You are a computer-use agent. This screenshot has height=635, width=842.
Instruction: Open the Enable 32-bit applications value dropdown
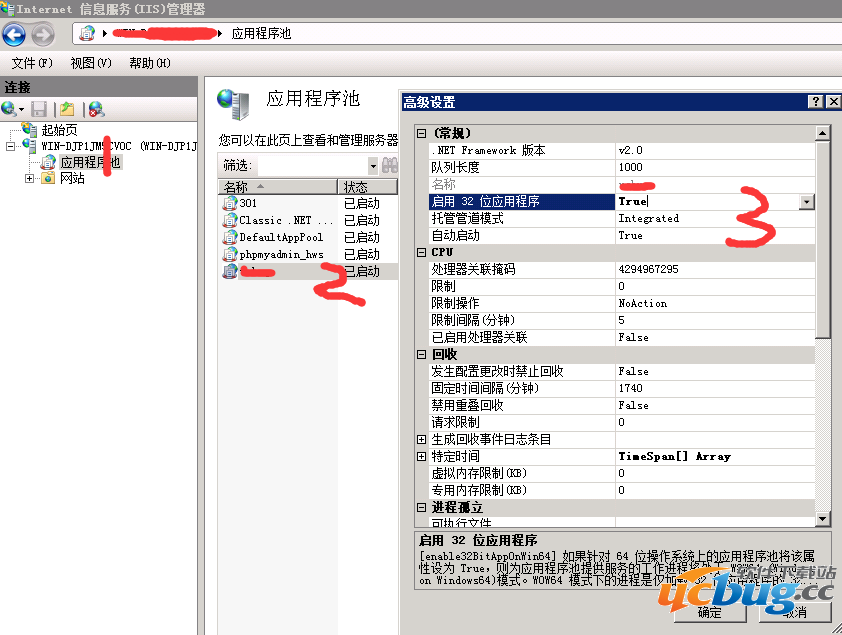click(806, 202)
